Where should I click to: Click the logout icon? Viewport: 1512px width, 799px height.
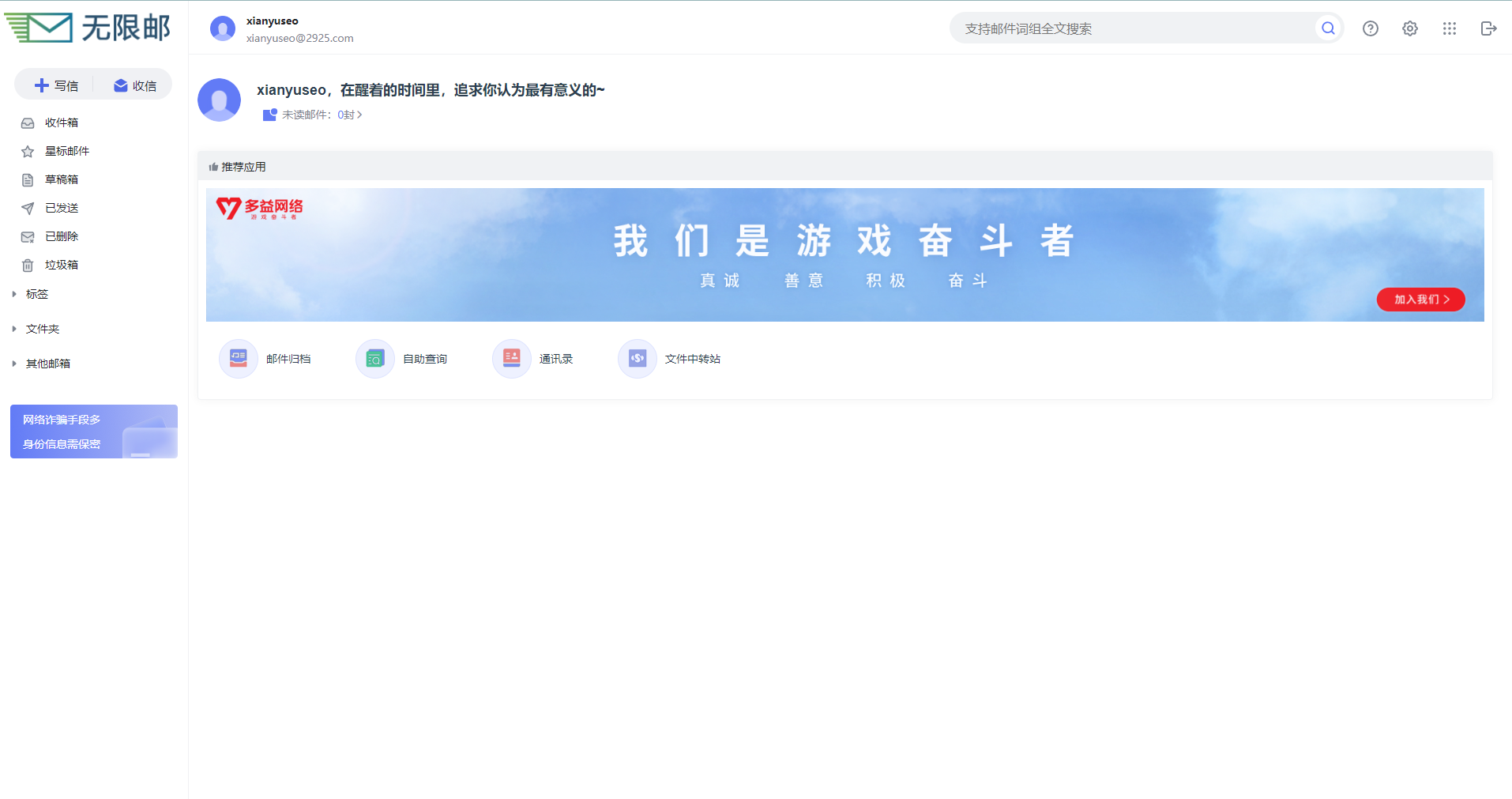1489,28
